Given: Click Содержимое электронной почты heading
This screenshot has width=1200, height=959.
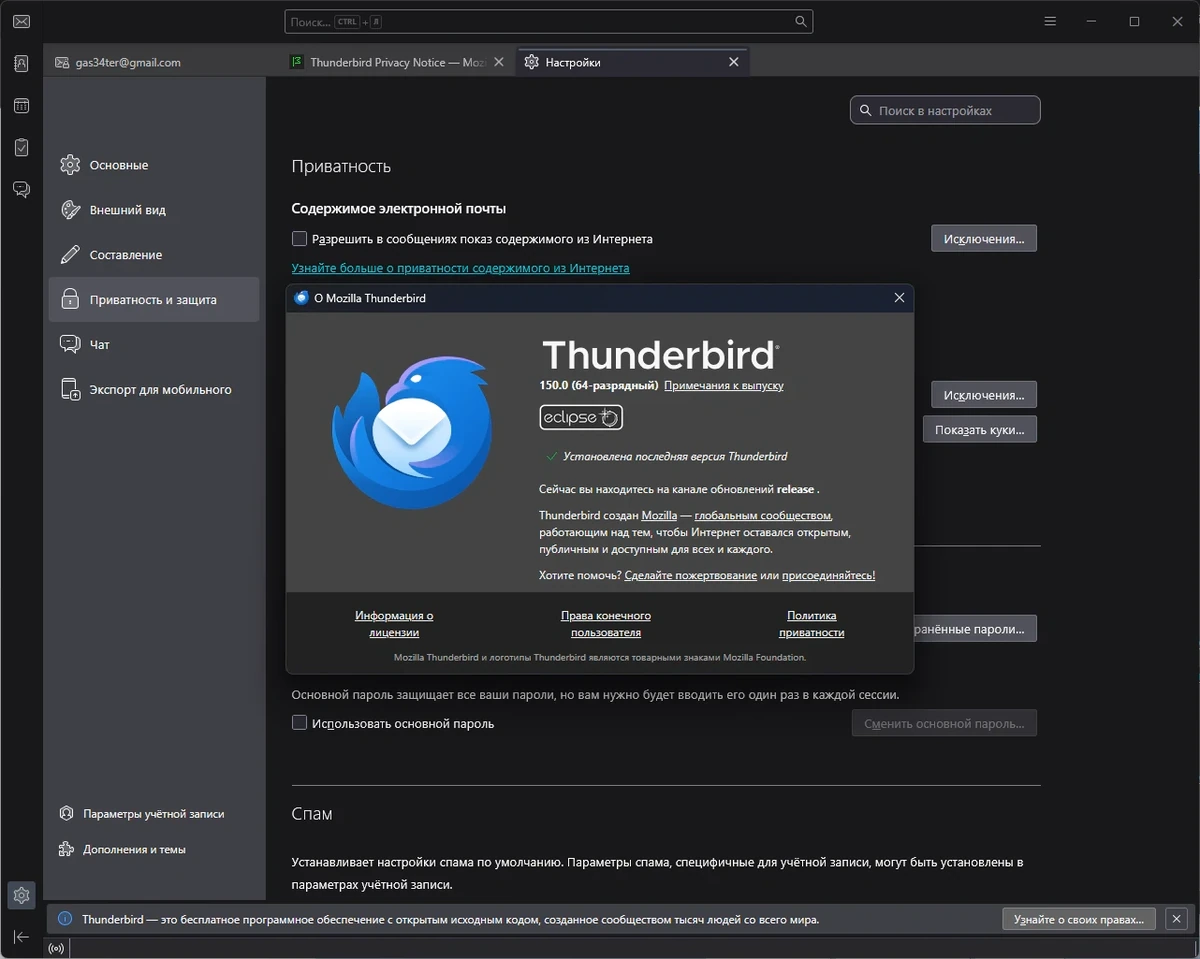Looking at the screenshot, I should 399,209.
